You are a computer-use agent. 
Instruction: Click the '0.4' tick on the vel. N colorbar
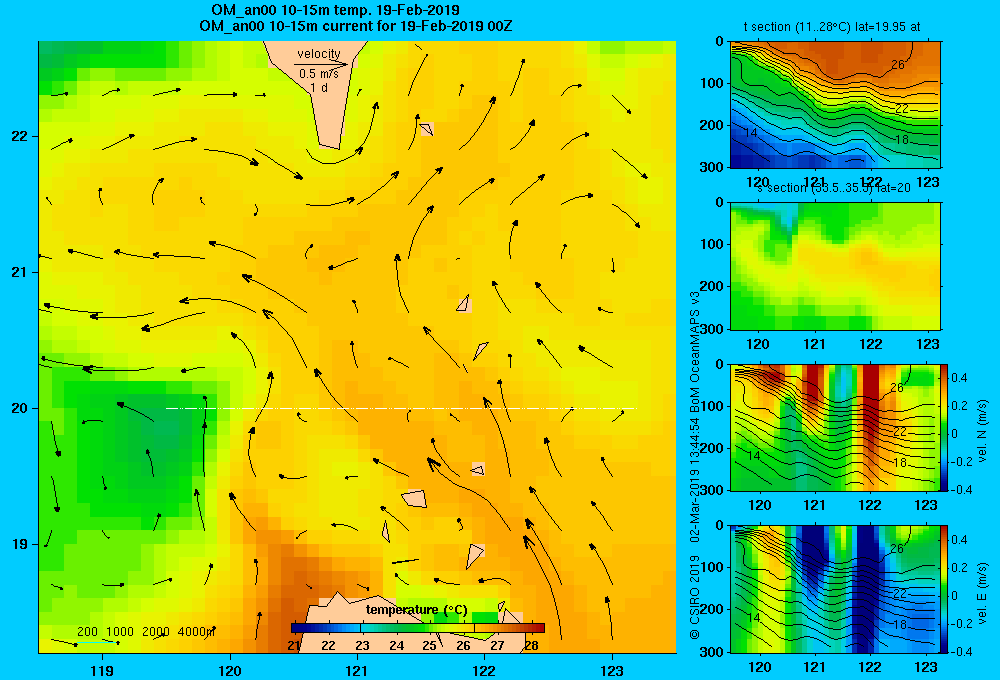click(960, 378)
